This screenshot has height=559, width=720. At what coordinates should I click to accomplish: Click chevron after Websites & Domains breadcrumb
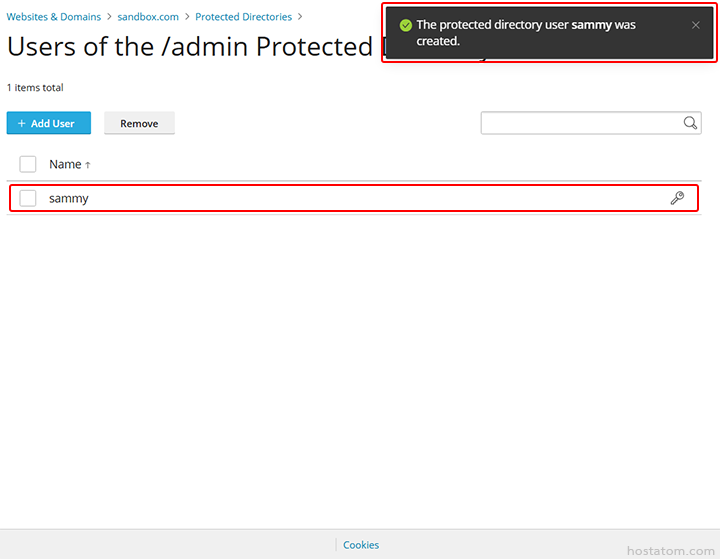point(109,17)
